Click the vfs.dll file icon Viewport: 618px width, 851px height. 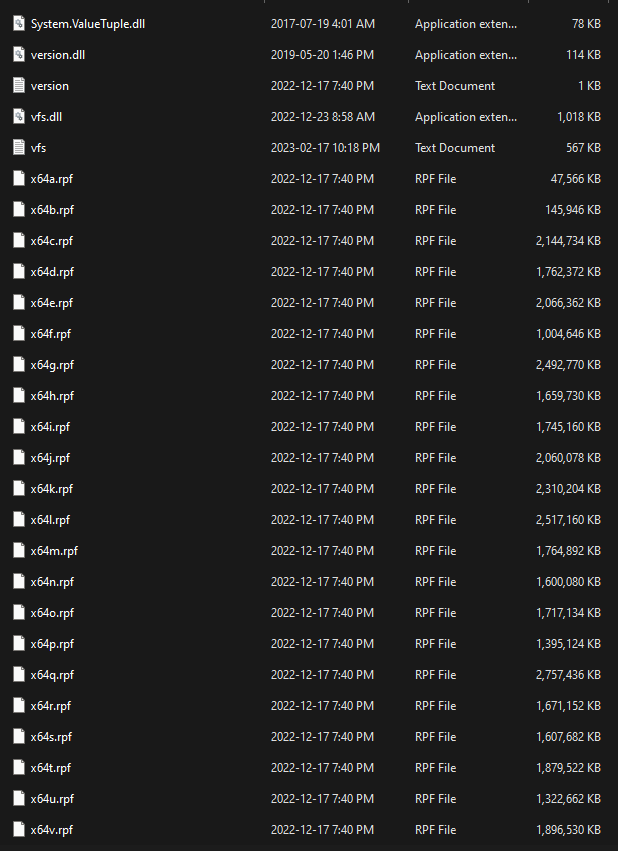tap(18, 116)
